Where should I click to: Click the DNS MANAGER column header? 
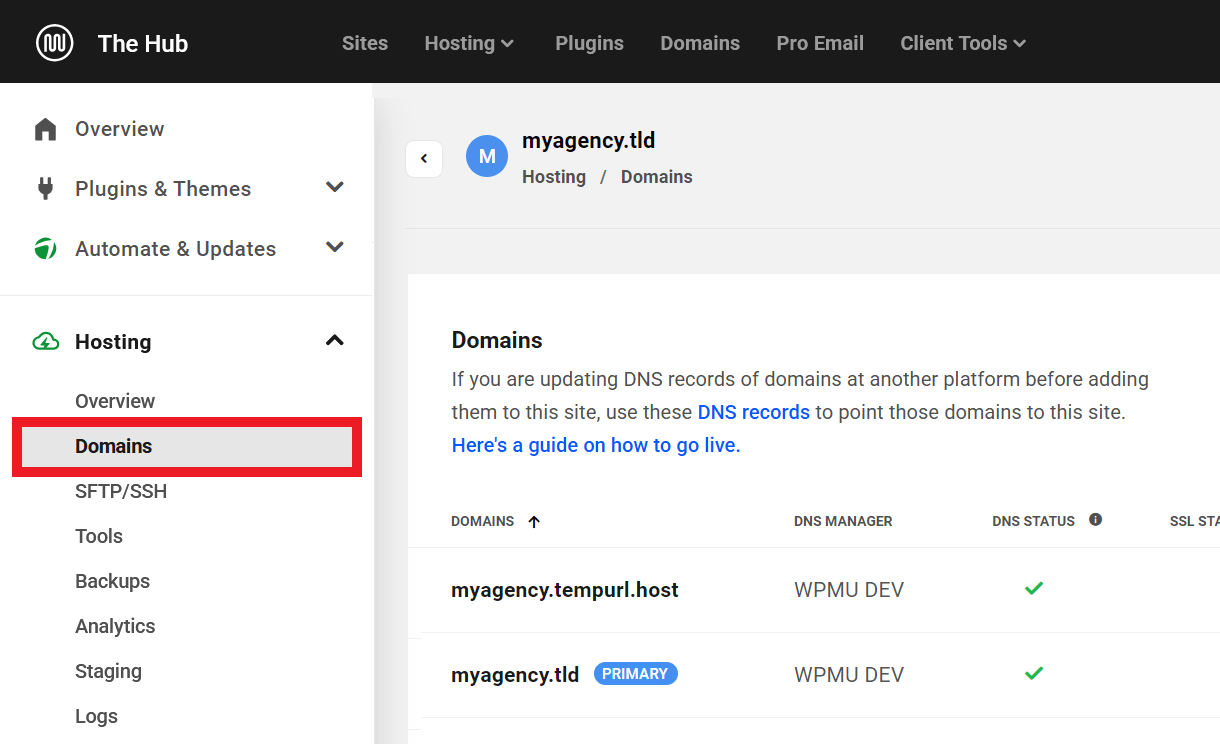[843, 521]
